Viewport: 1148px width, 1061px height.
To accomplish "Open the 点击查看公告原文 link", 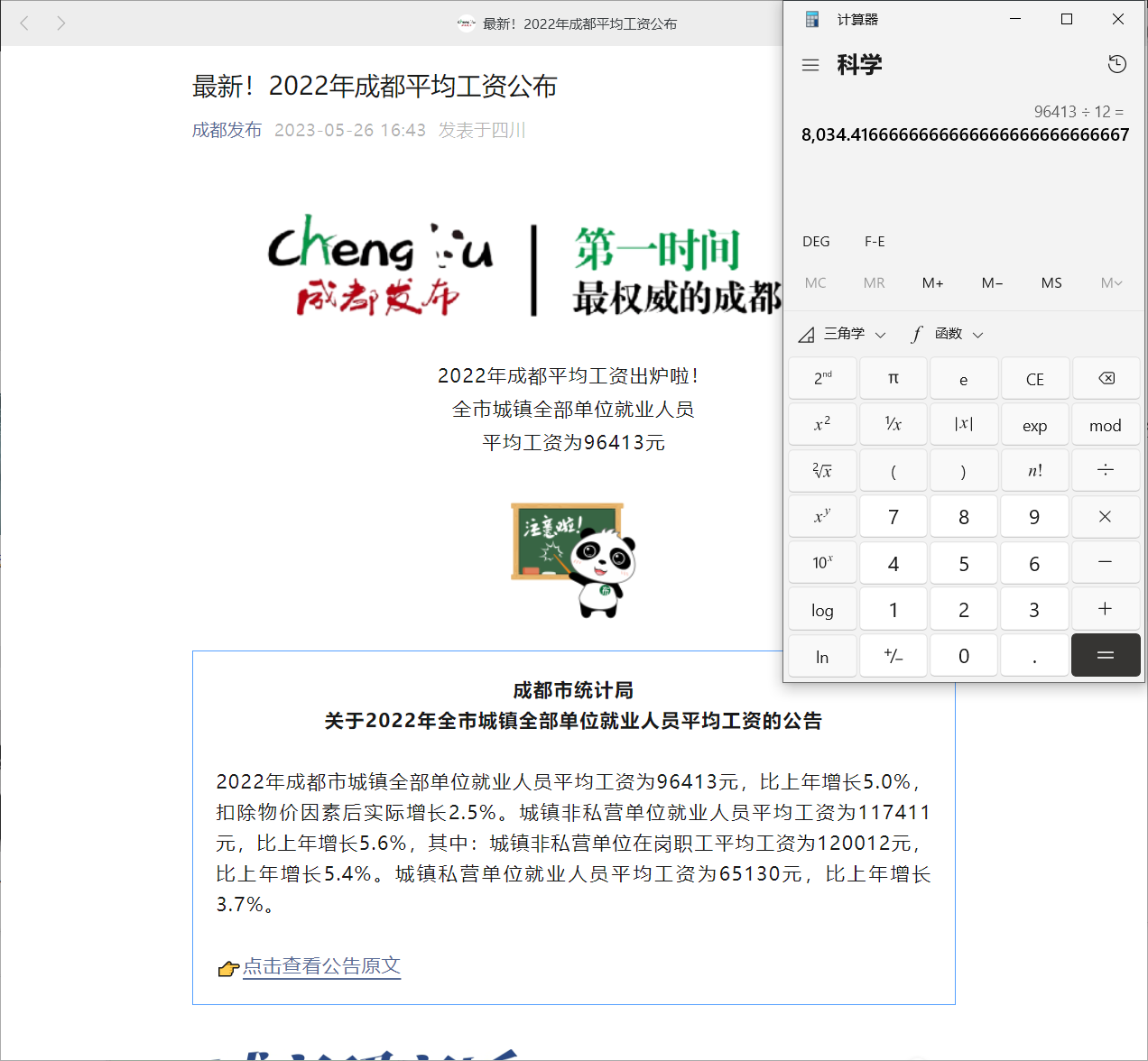I will 321,966.
